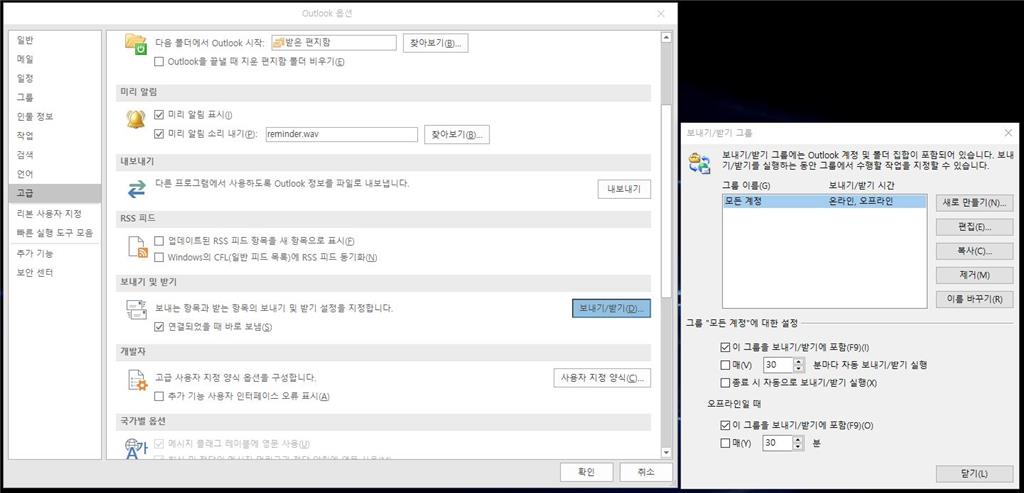Viewport: 1024px width, 493px height.
Task: Click the start folder 받은 편지함 field
Action: pos(334,42)
